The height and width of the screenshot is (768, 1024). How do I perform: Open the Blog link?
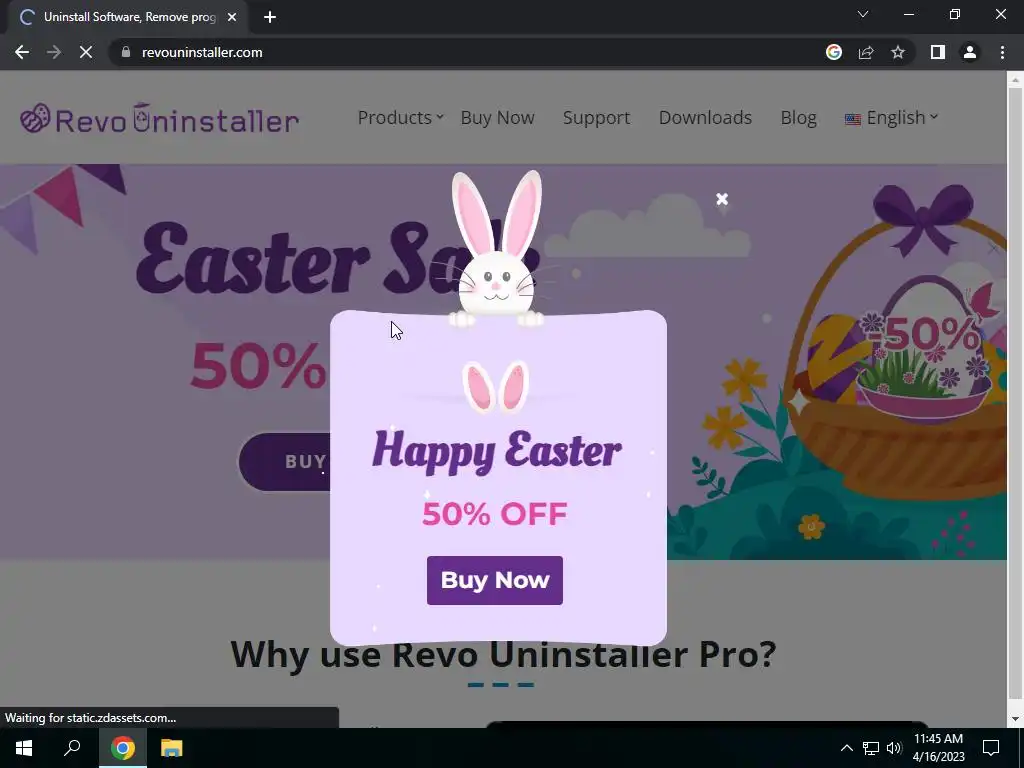point(798,118)
